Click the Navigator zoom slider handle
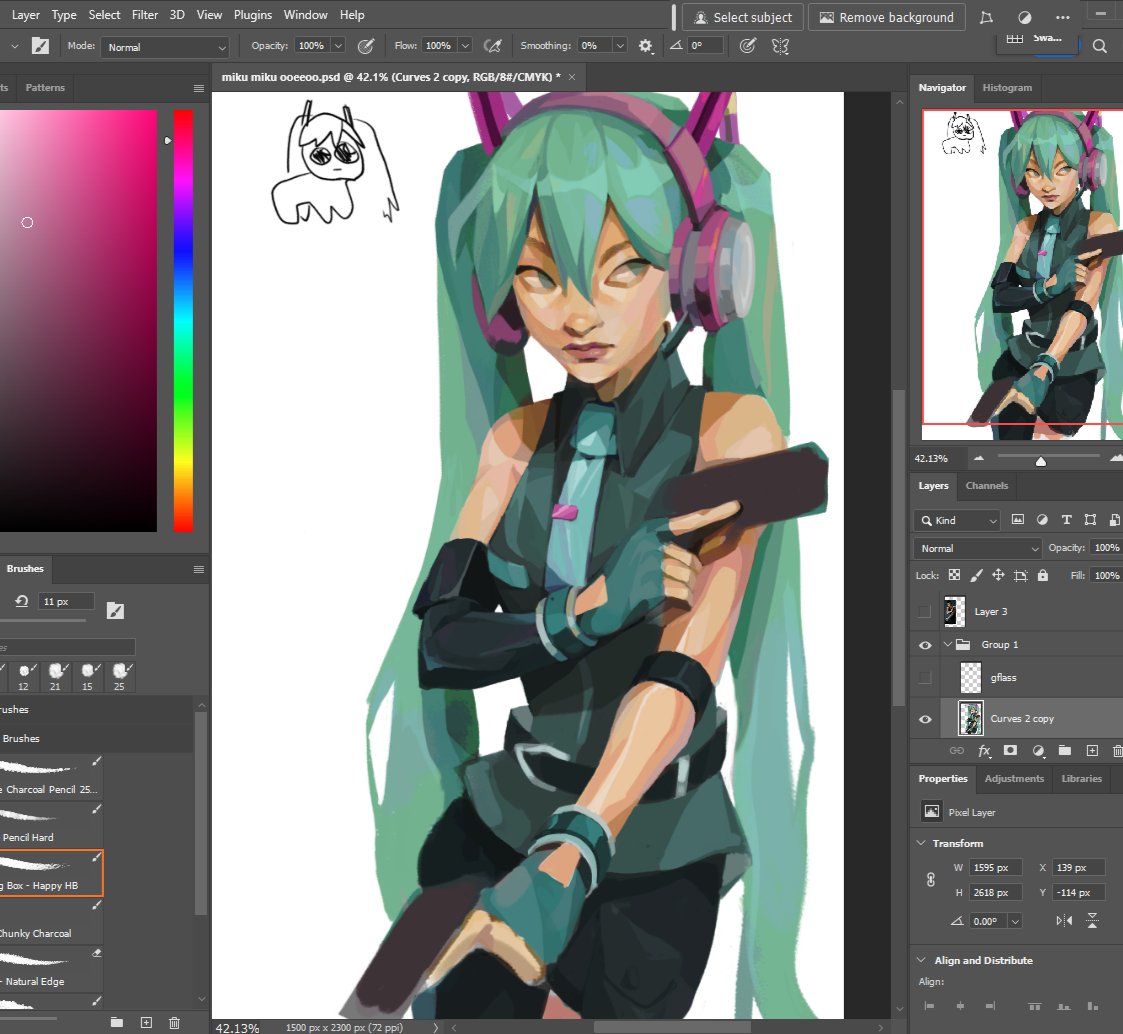 [x=1041, y=462]
